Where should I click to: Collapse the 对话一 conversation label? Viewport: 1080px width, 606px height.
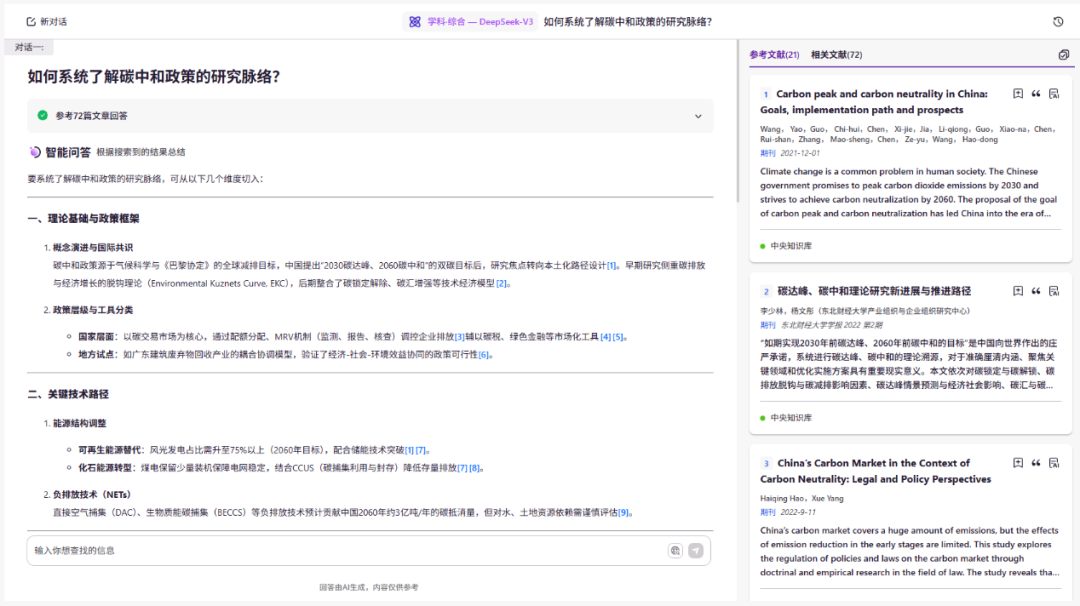28,47
